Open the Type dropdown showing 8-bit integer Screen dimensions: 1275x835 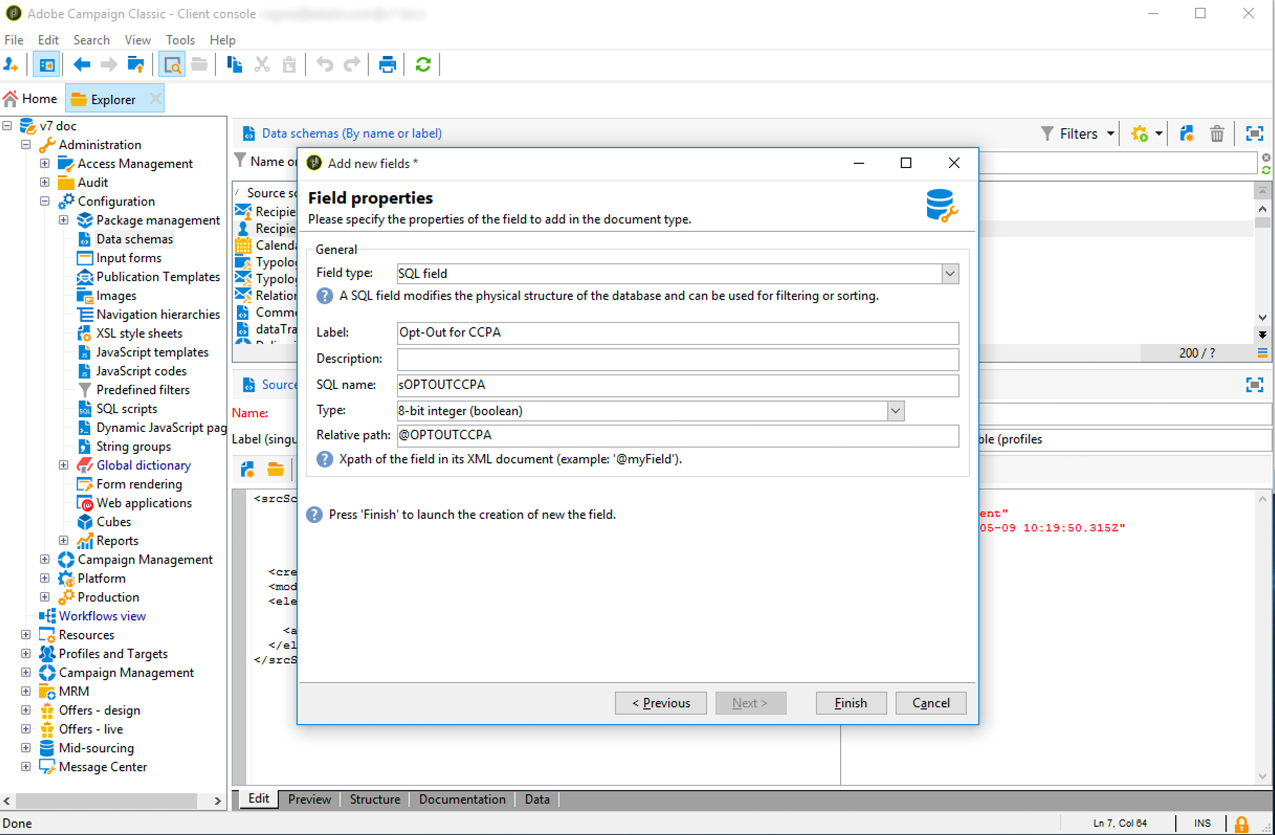coord(895,410)
